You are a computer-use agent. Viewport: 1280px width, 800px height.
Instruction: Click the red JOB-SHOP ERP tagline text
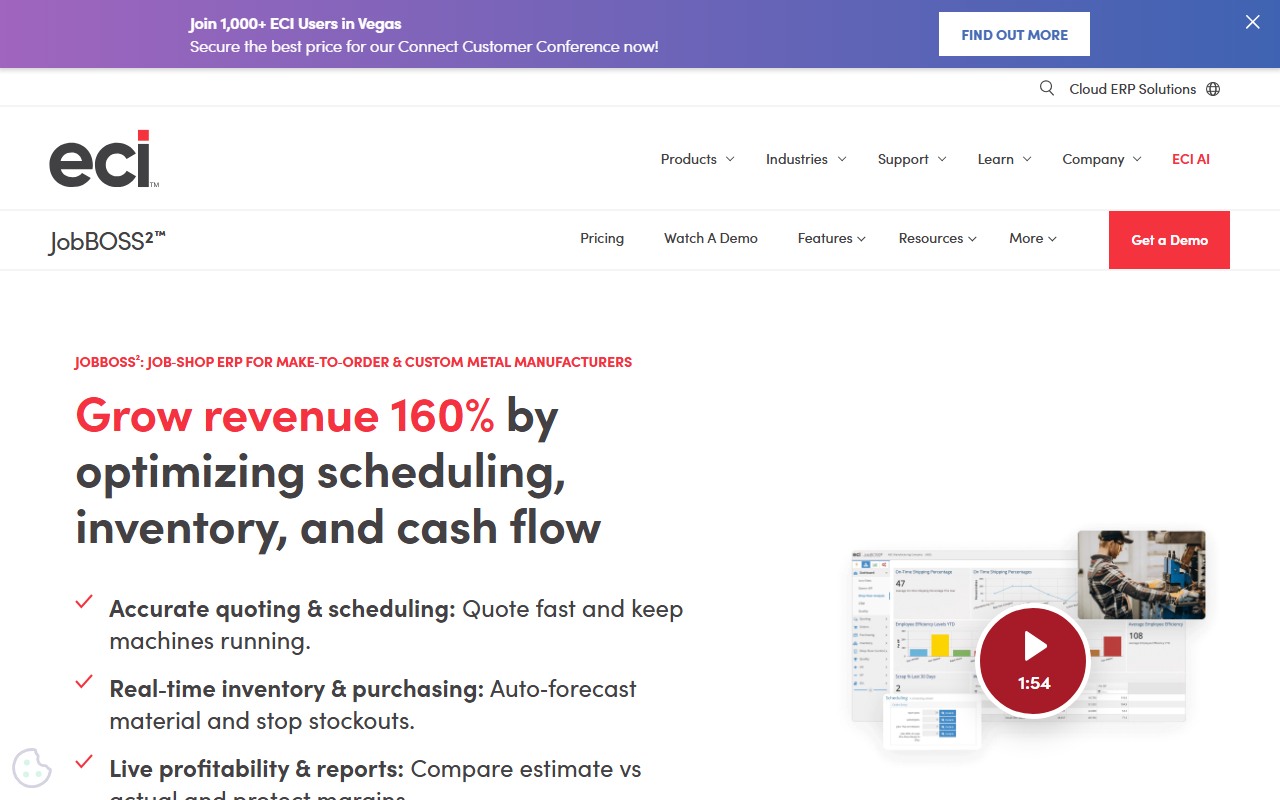pos(353,362)
